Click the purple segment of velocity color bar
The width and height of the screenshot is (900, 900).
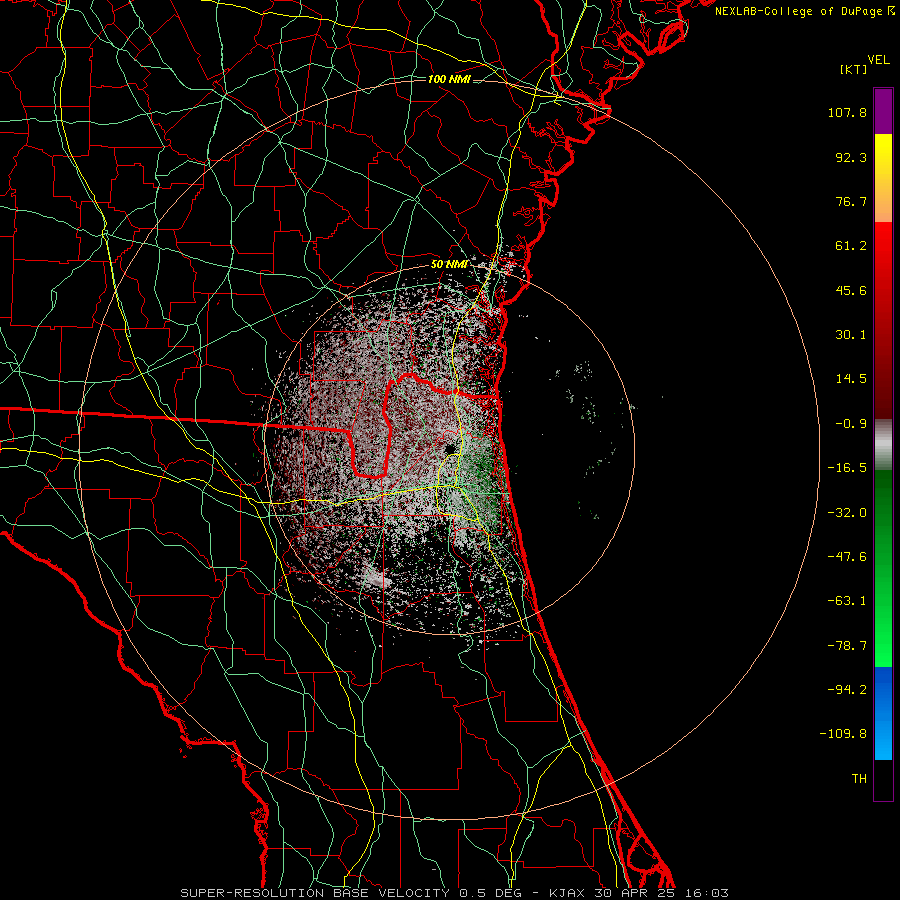883,111
